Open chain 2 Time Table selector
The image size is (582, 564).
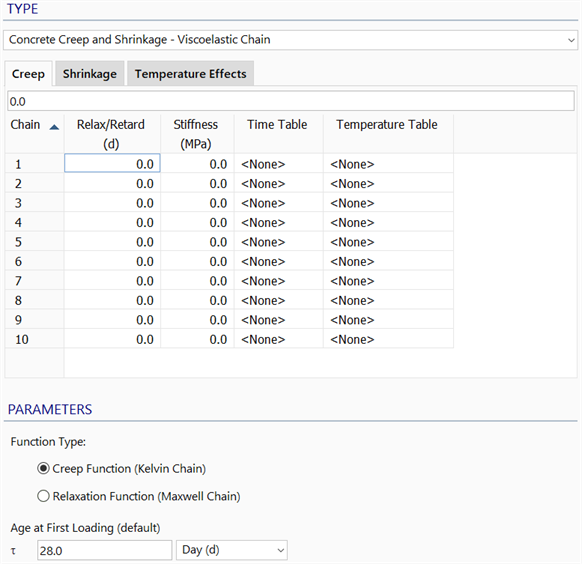point(279,183)
